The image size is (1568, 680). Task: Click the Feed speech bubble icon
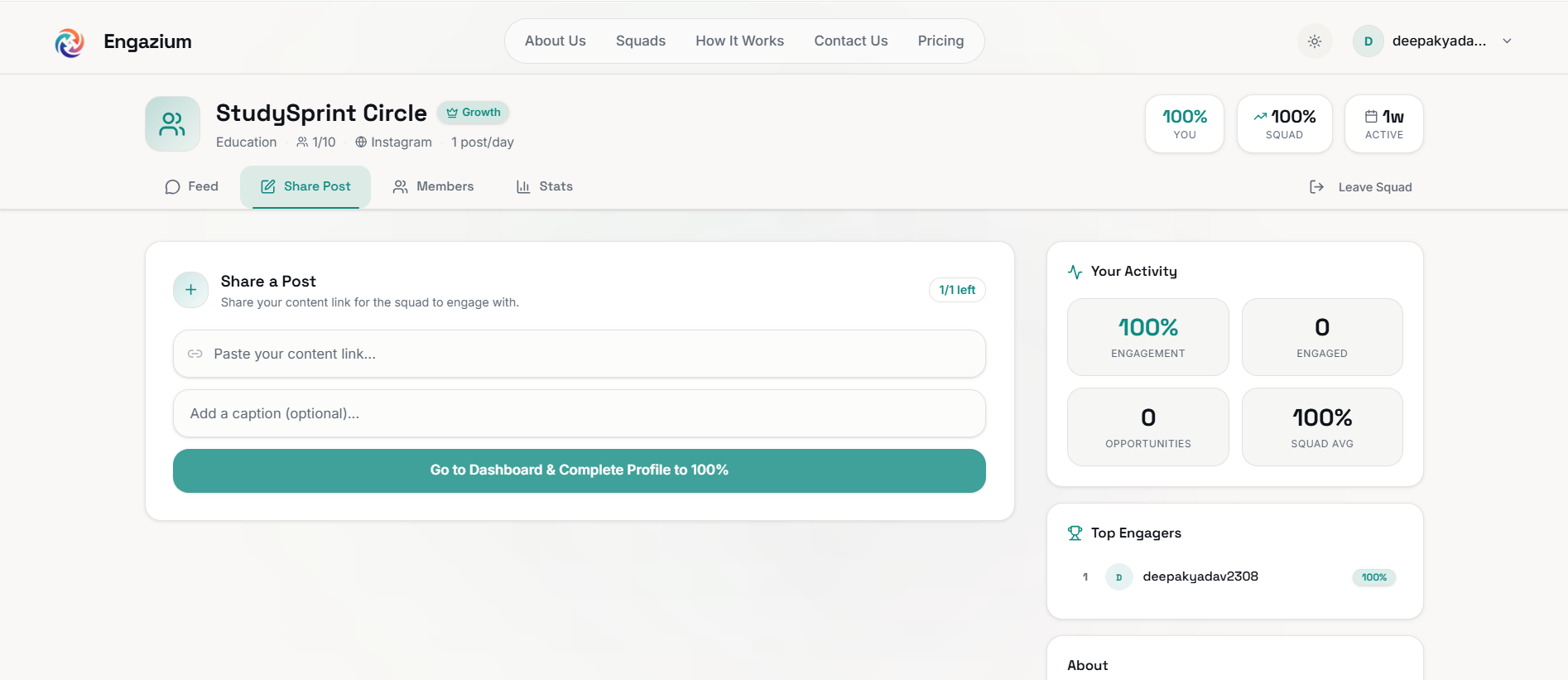tap(172, 187)
